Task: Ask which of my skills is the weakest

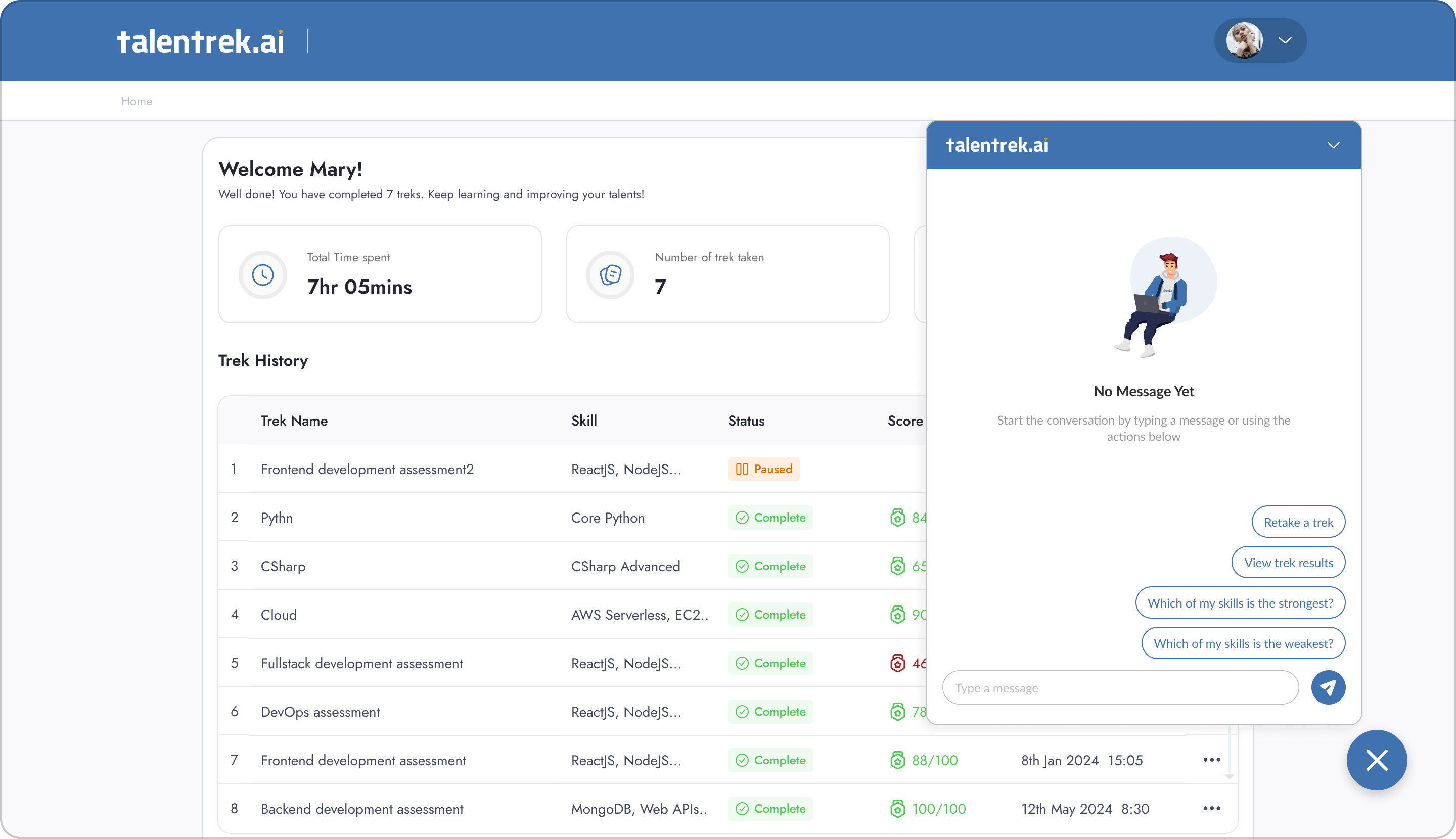Action: pos(1243,643)
